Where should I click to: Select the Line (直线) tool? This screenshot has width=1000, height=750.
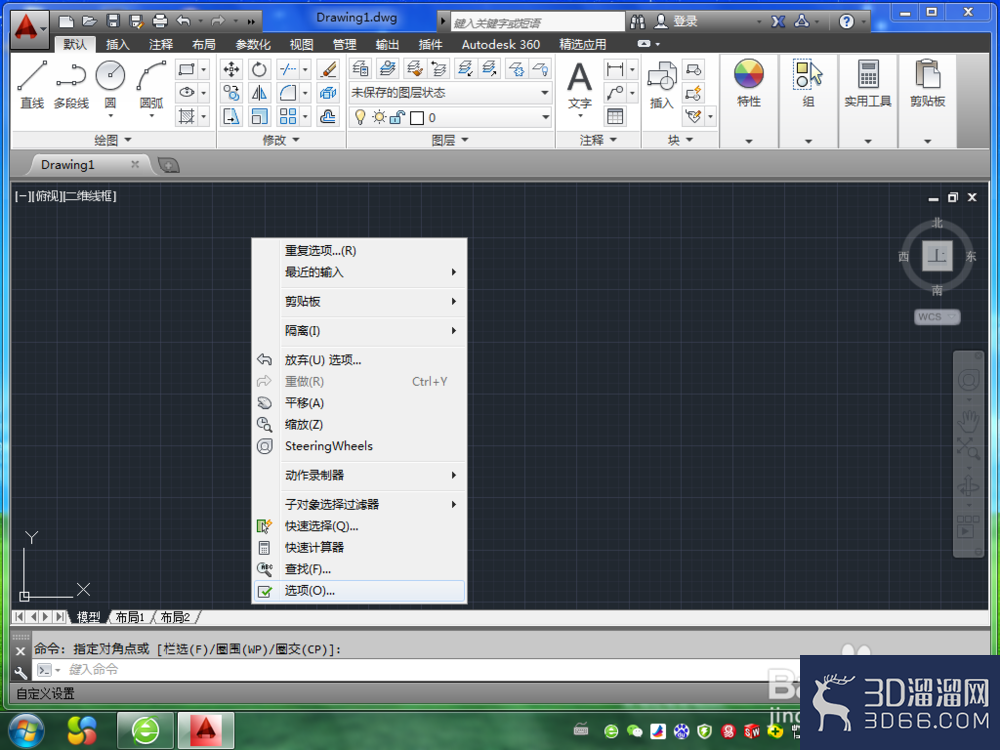click(32, 84)
